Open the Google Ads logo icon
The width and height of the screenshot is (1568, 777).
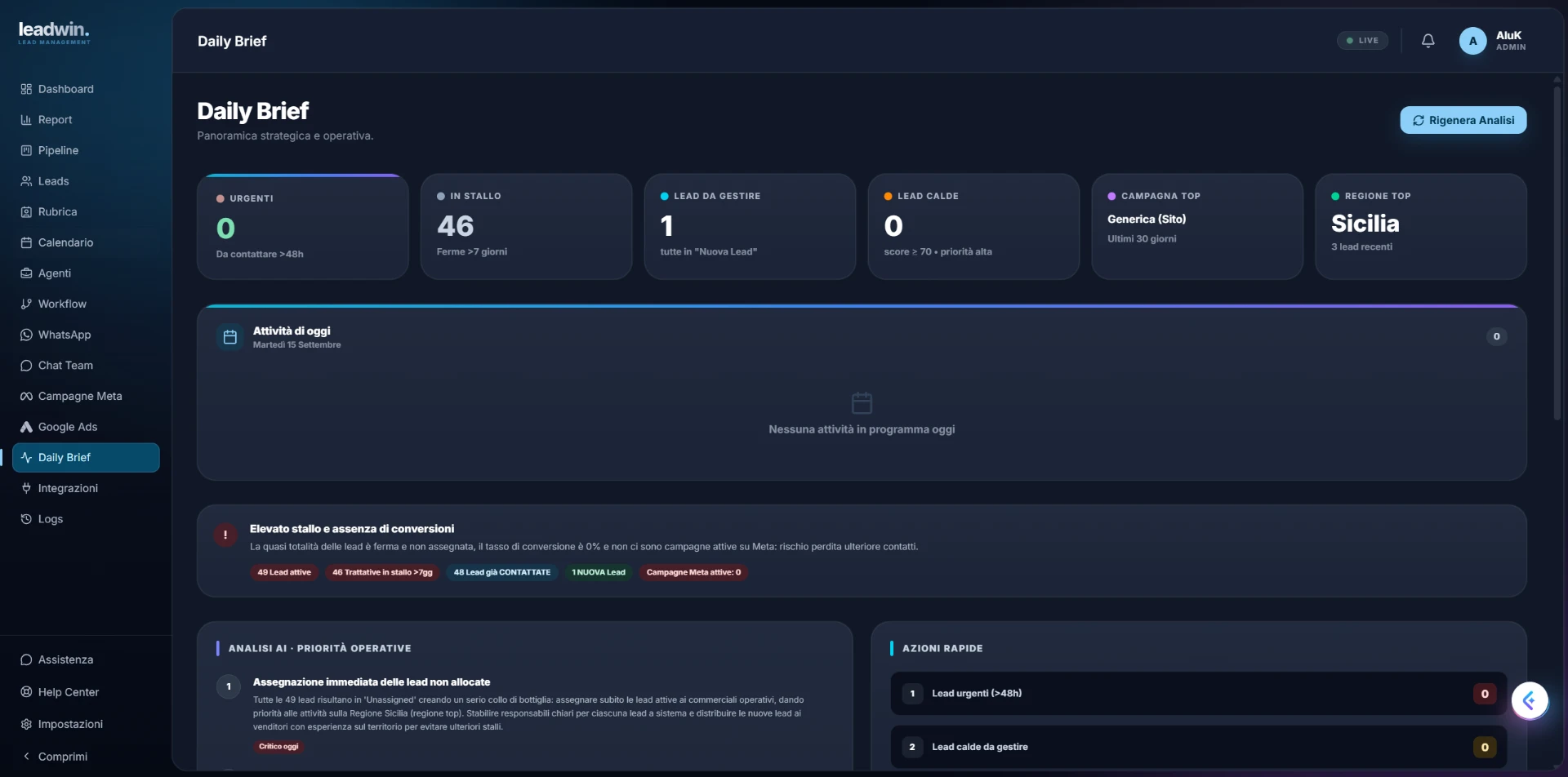[x=26, y=427]
